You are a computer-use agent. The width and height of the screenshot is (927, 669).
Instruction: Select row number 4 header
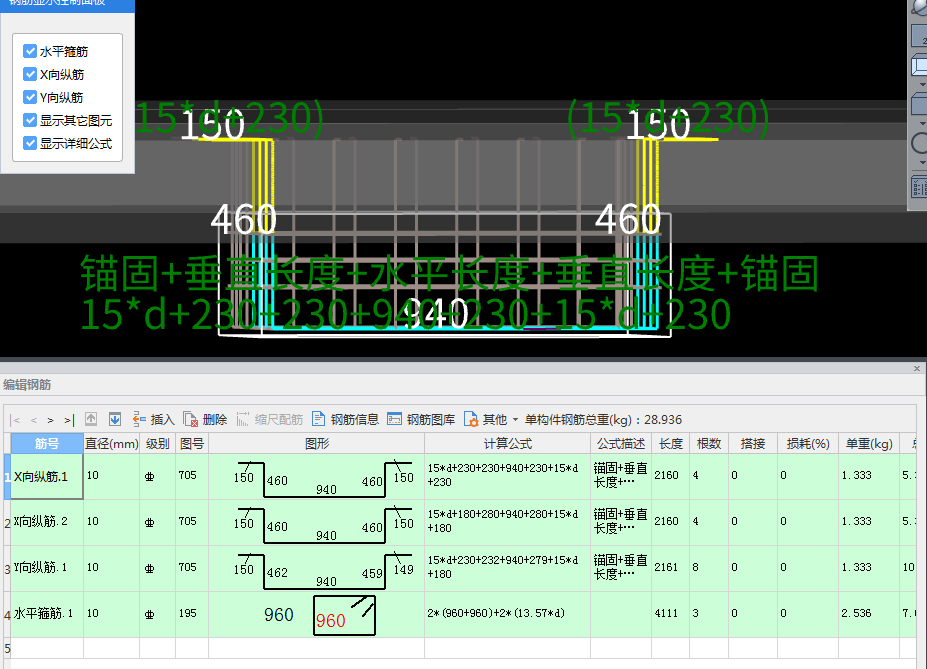[x=7, y=615]
